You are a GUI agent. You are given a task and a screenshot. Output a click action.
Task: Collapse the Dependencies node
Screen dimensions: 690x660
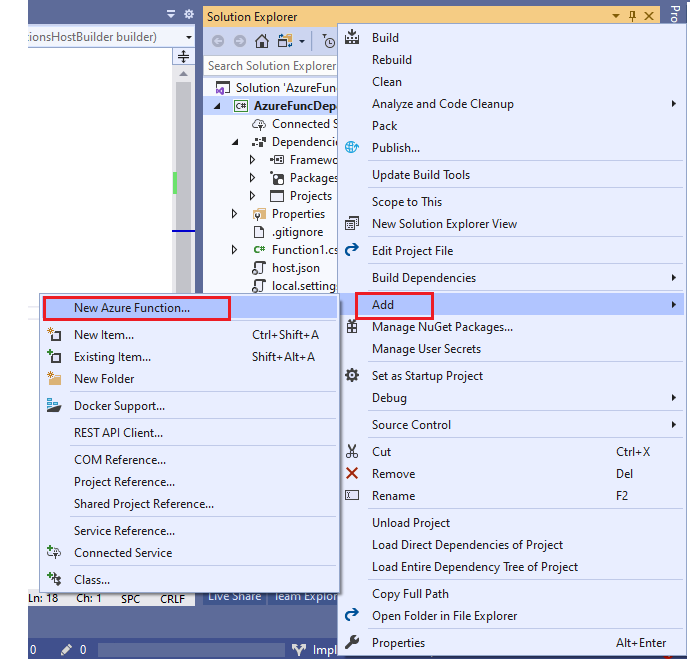pyautogui.click(x=235, y=142)
